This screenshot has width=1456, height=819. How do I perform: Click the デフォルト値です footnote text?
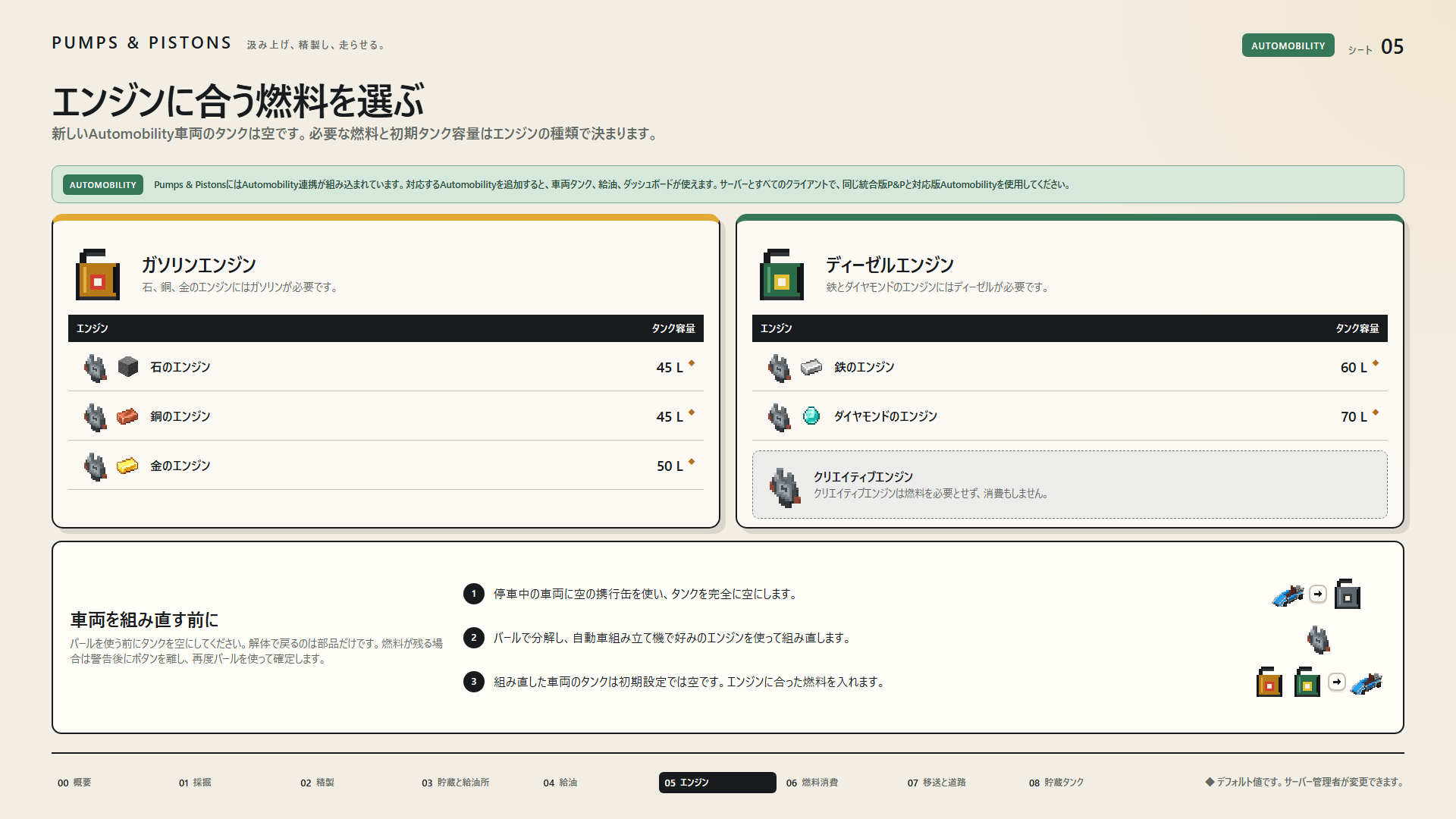pyautogui.click(x=1304, y=783)
